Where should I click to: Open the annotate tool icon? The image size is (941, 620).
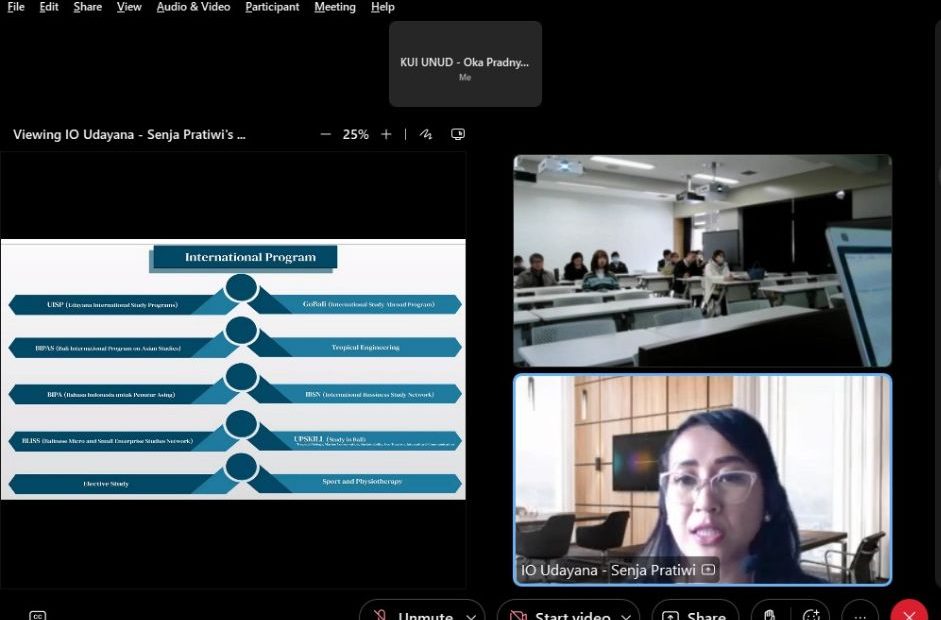pyautogui.click(x=426, y=134)
